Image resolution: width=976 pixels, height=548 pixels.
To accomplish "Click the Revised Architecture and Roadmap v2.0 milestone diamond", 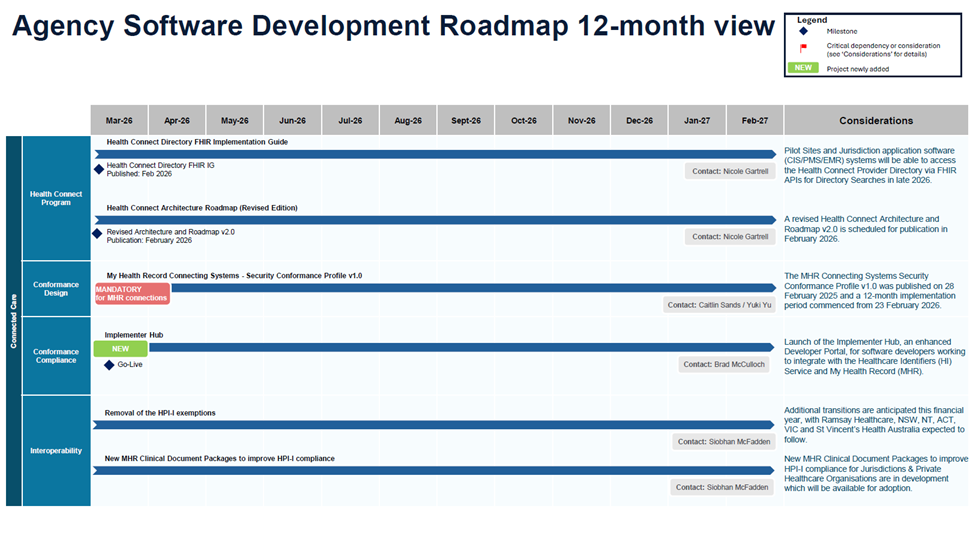I will click(97, 234).
